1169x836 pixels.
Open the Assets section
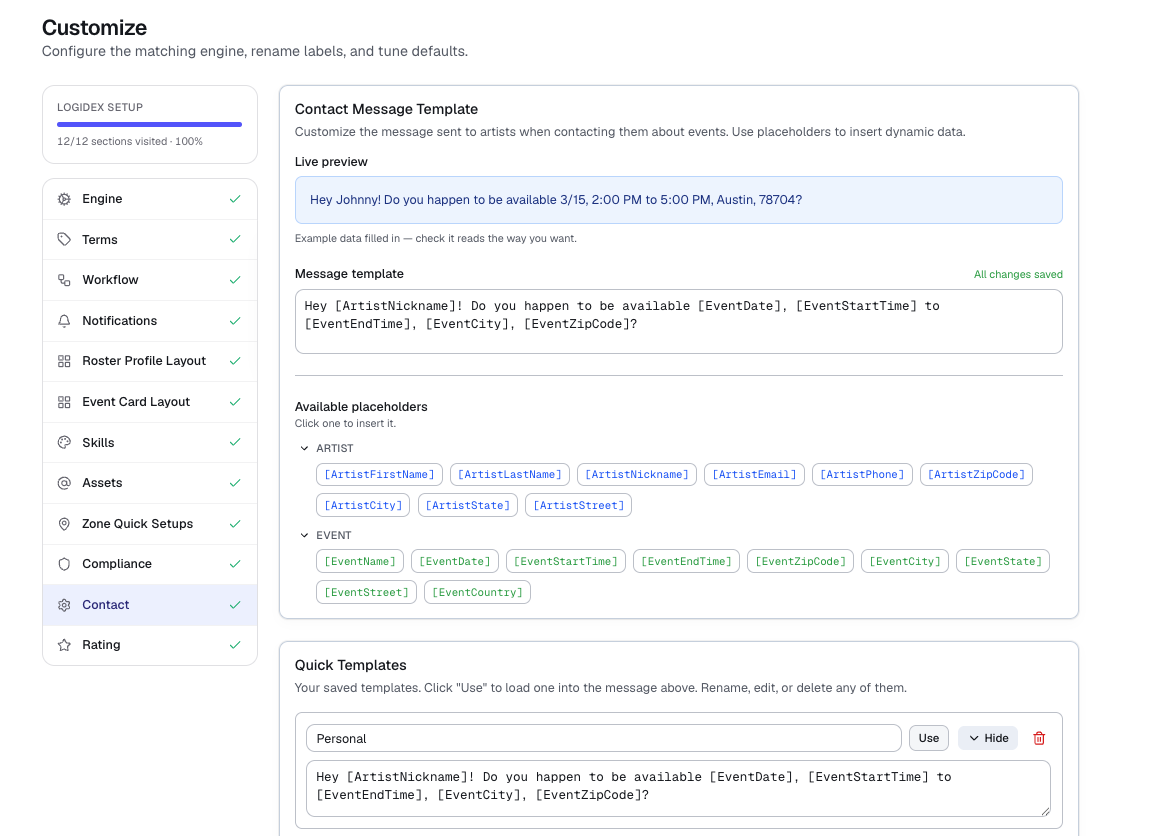coord(150,483)
